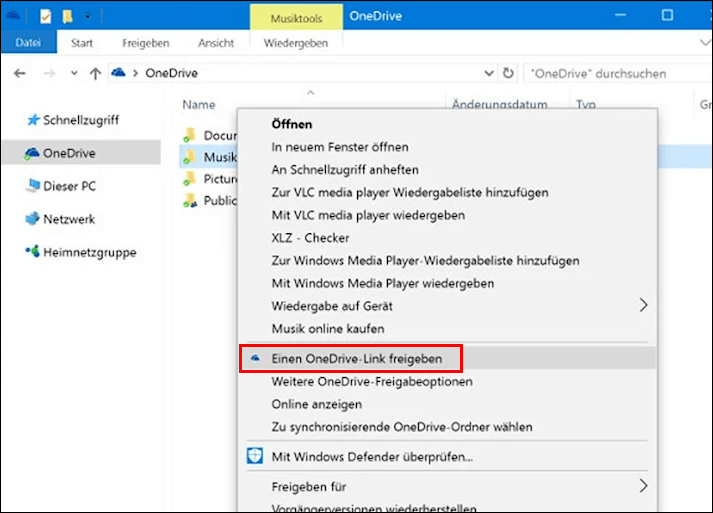Switch to the Wiedergeben ribbon tab
Screen dimensions: 713x513
point(296,43)
